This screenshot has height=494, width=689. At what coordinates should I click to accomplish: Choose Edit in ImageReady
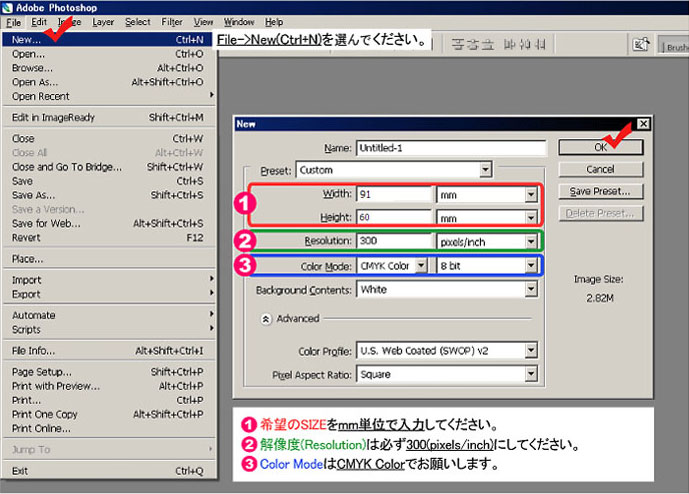pyautogui.click(x=108, y=117)
